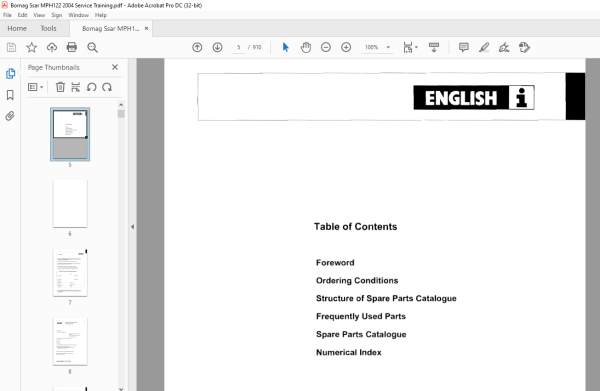Select page 5 thumbnail
This screenshot has height=391, width=600.
(70, 134)
